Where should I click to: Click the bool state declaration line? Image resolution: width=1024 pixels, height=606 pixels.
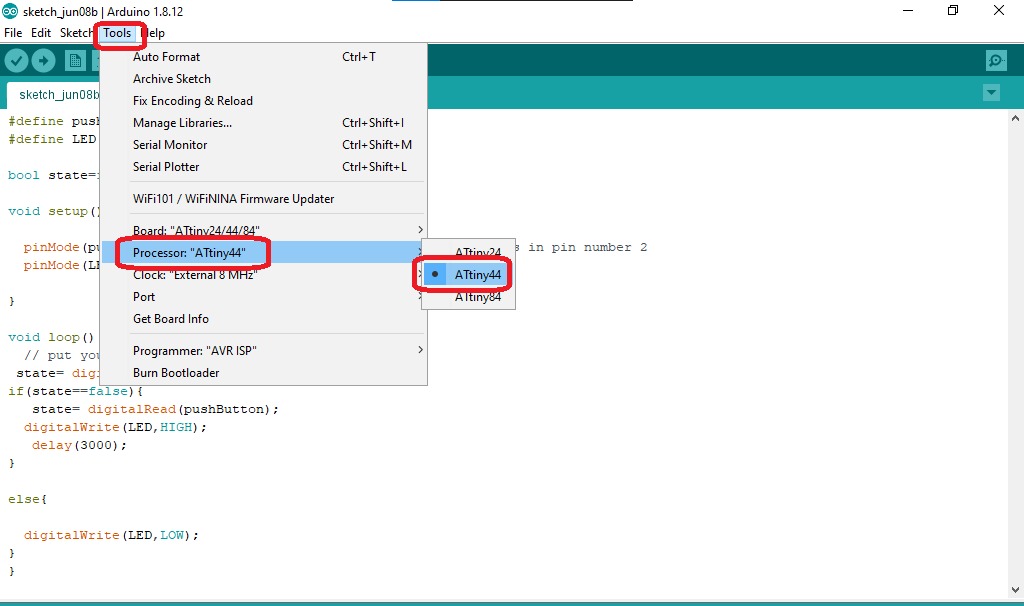(x=52, y=175)
